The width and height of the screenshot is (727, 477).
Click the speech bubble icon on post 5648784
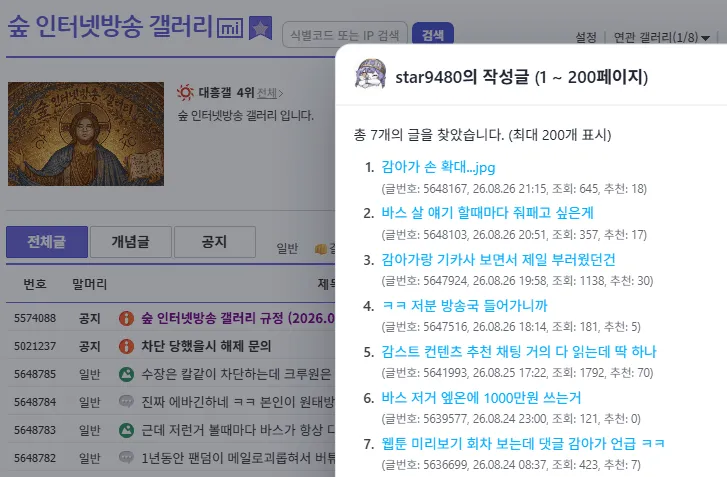[x=126, y=401]
